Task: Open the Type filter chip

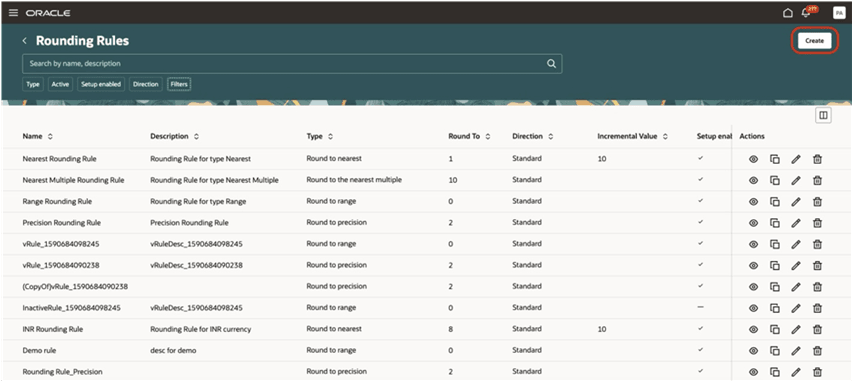Action: click(33, 84)
